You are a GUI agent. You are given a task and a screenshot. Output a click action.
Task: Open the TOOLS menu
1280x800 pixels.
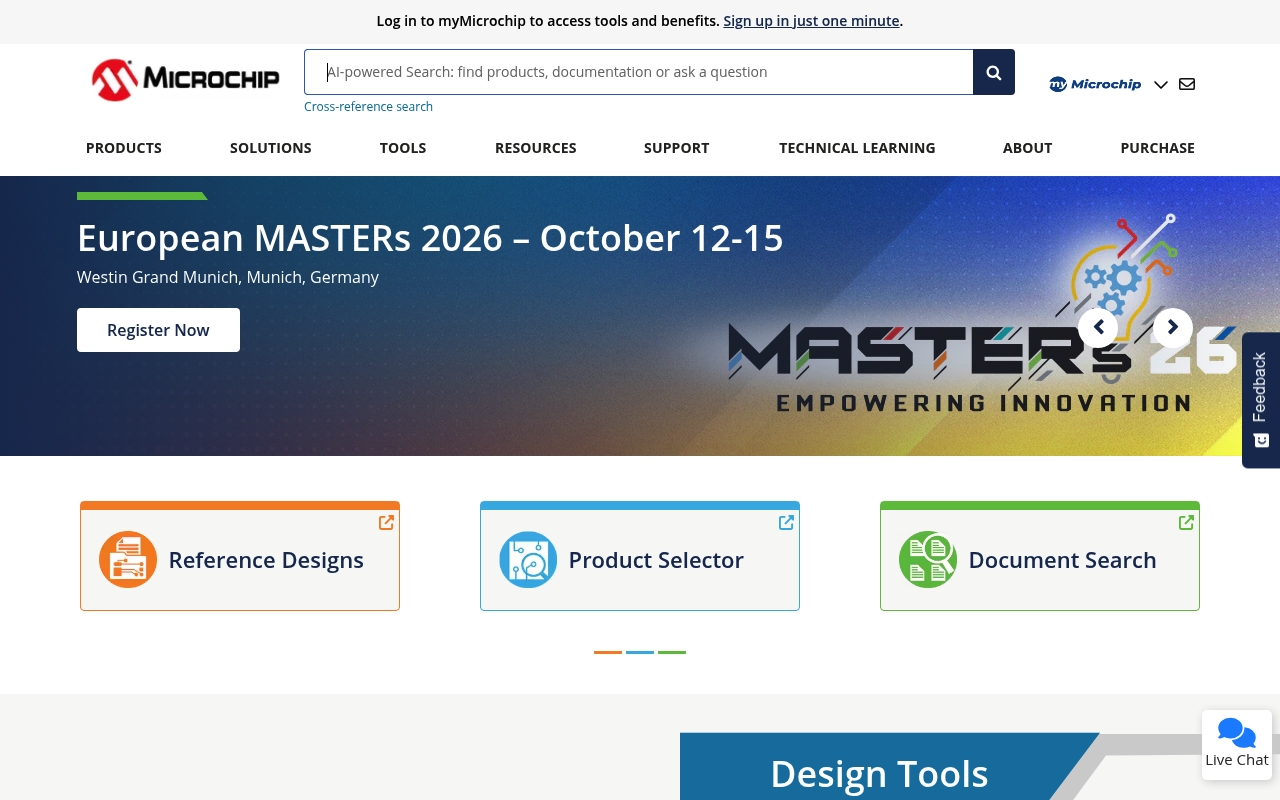(x=403, y=148)
